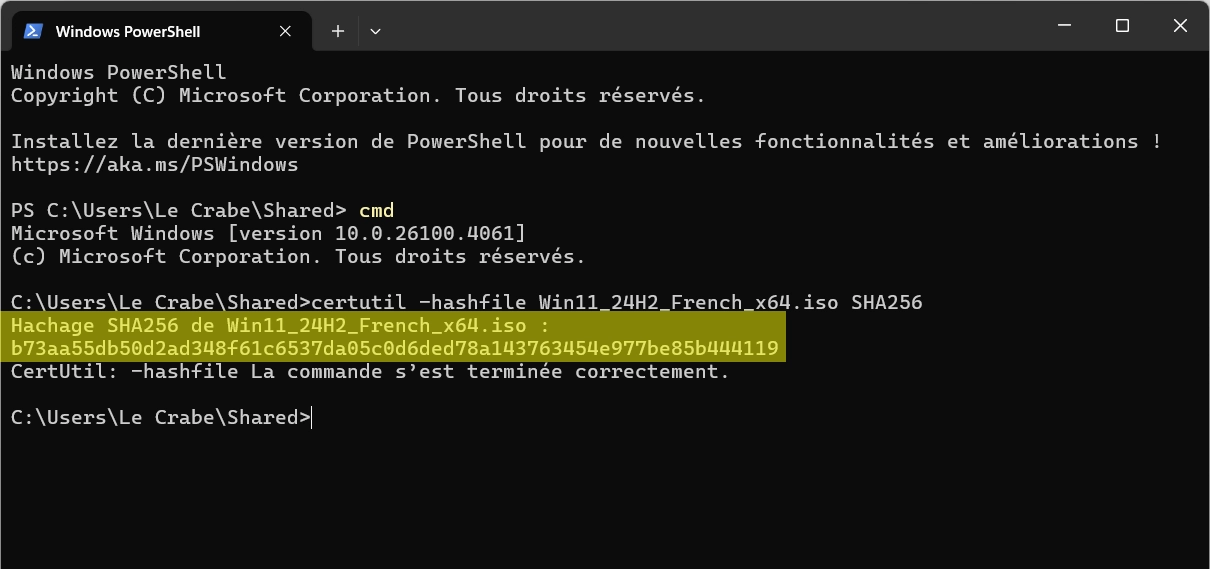Select the Windows PowerShell tab title
This screenshot has width=1210, height=569.
tap(128, 31)
